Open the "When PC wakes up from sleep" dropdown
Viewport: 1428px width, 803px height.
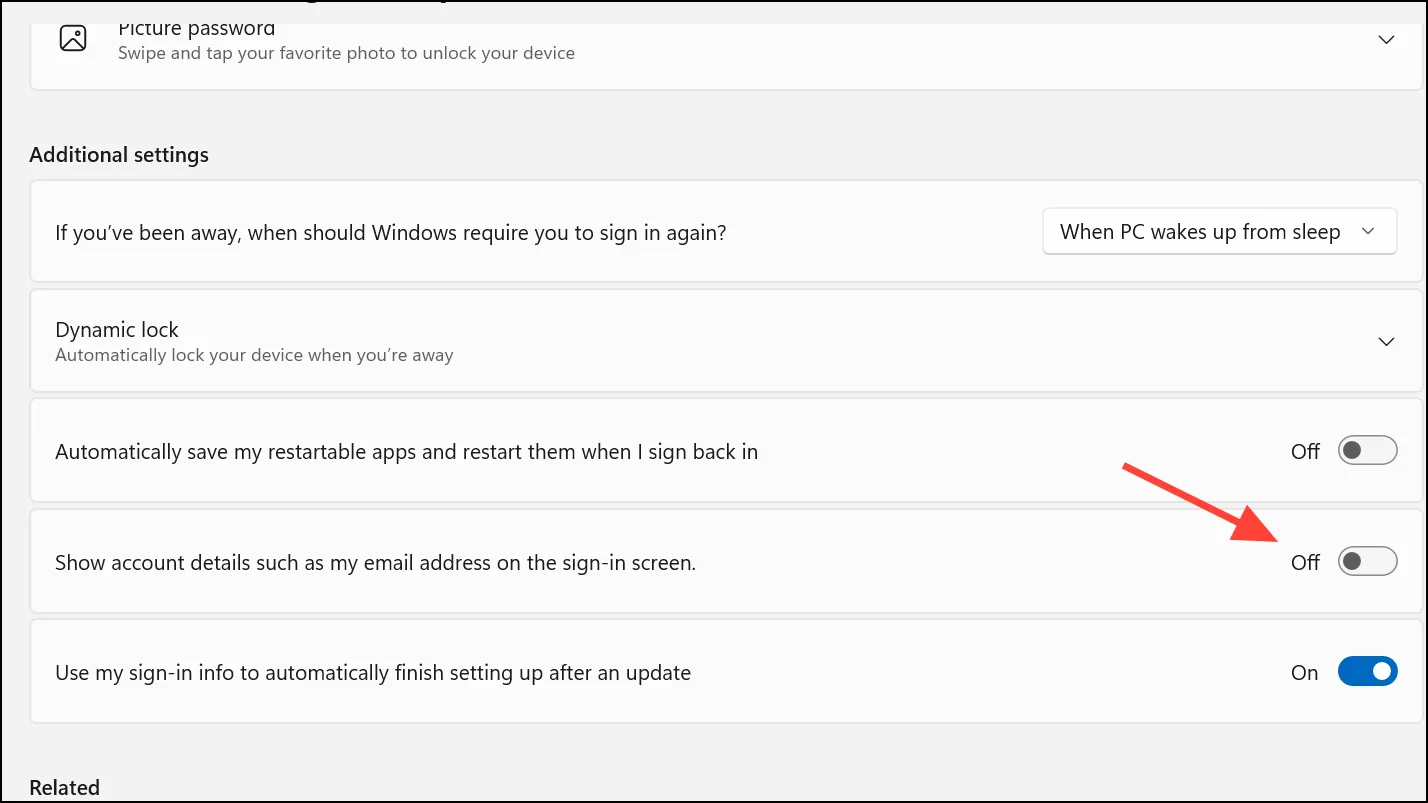[1219, 232]
